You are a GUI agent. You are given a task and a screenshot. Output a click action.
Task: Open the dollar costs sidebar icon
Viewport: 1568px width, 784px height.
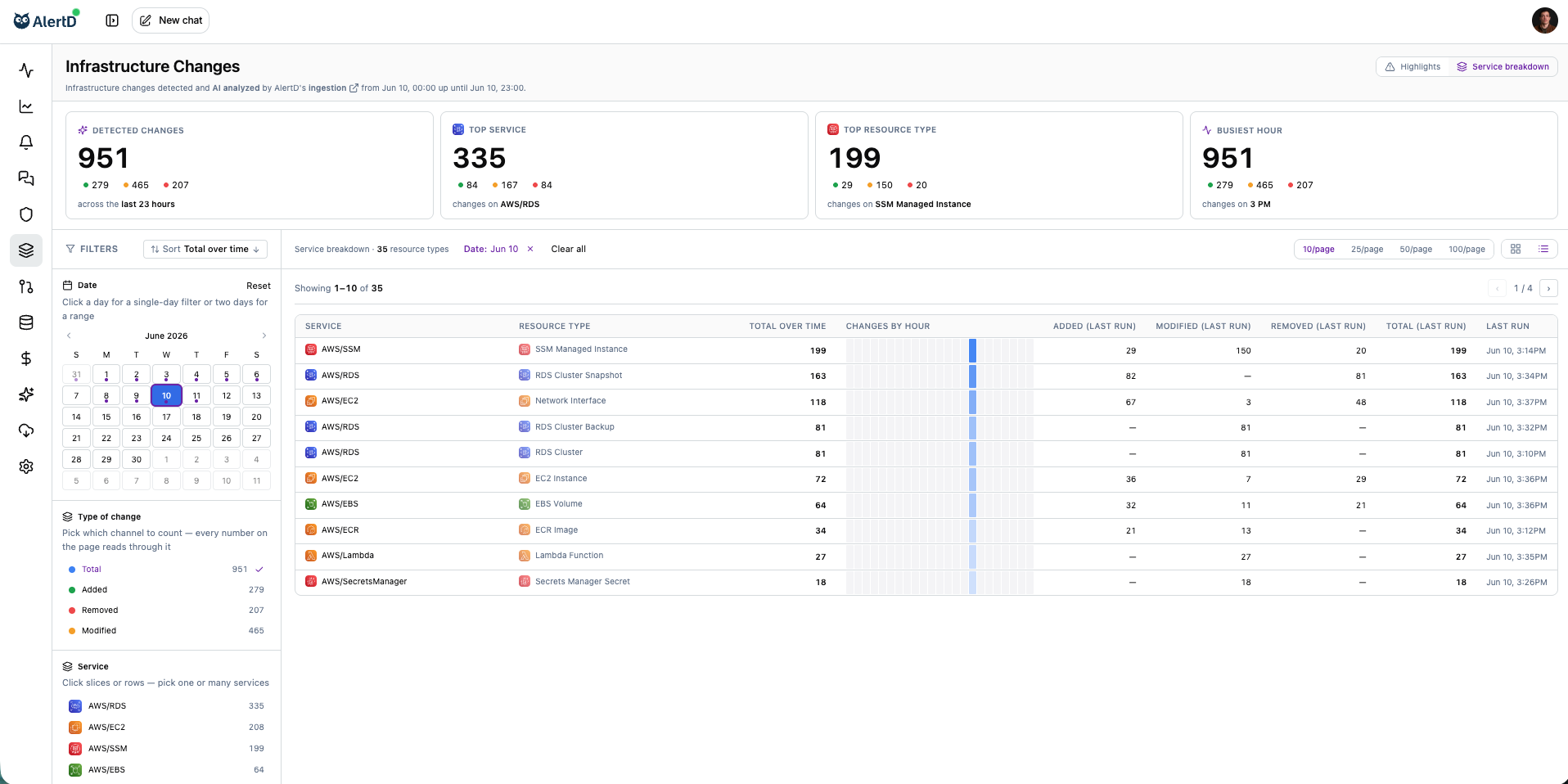coord(26,358)
